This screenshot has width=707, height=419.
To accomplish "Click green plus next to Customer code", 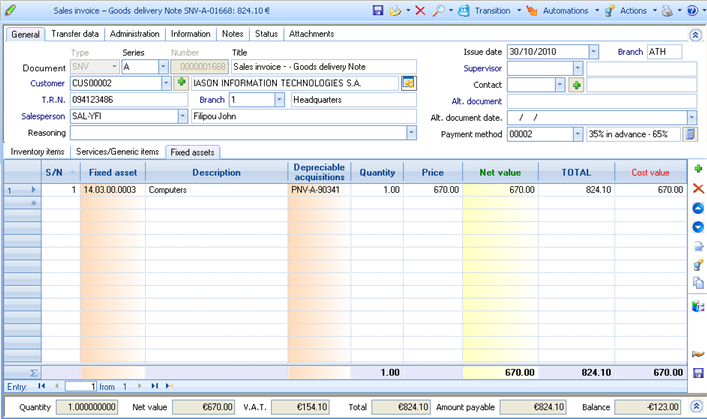I will click(x=181, y=83).
